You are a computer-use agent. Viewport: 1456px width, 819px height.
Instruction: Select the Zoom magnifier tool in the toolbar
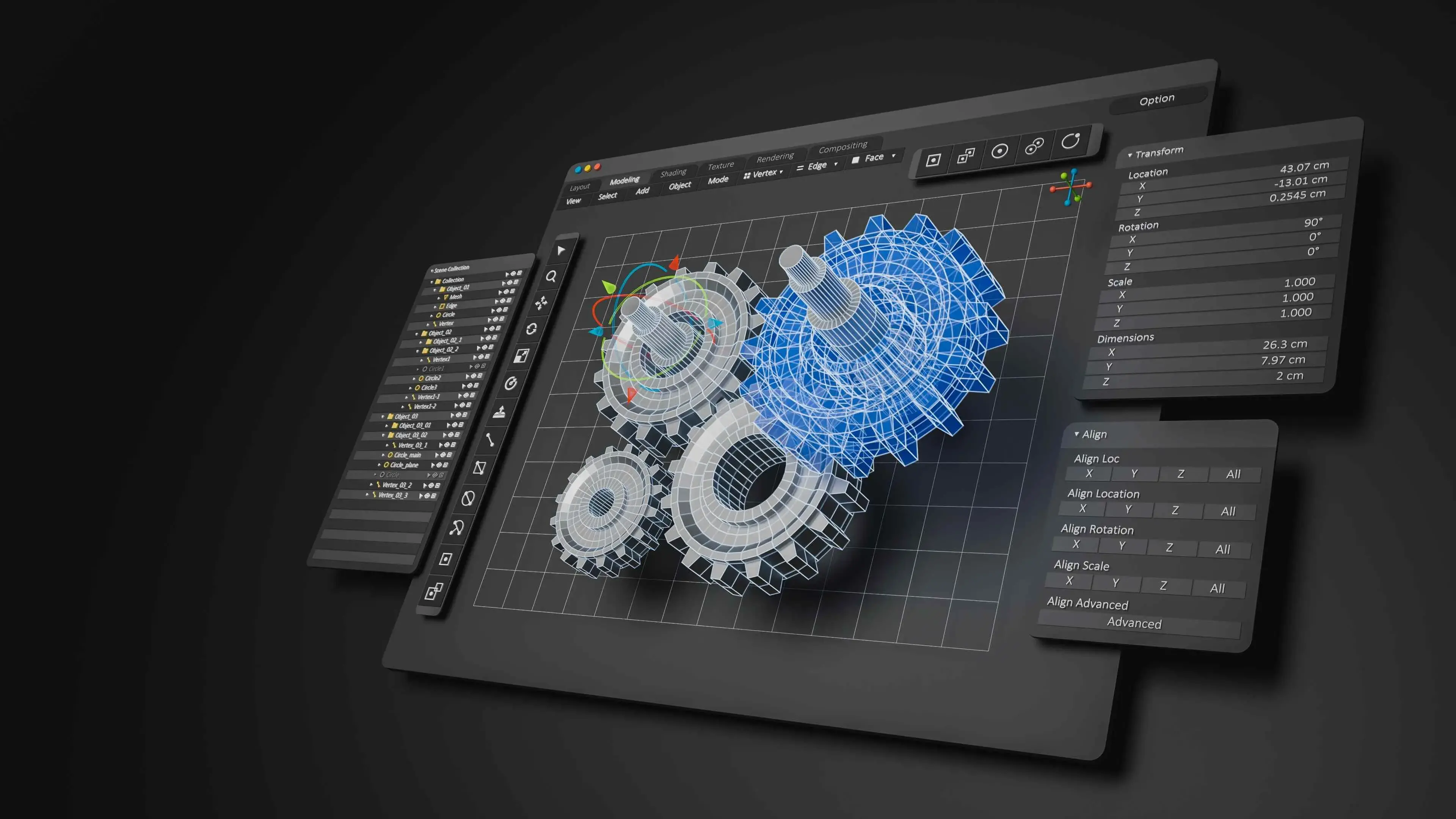click(x=552, y=277)
